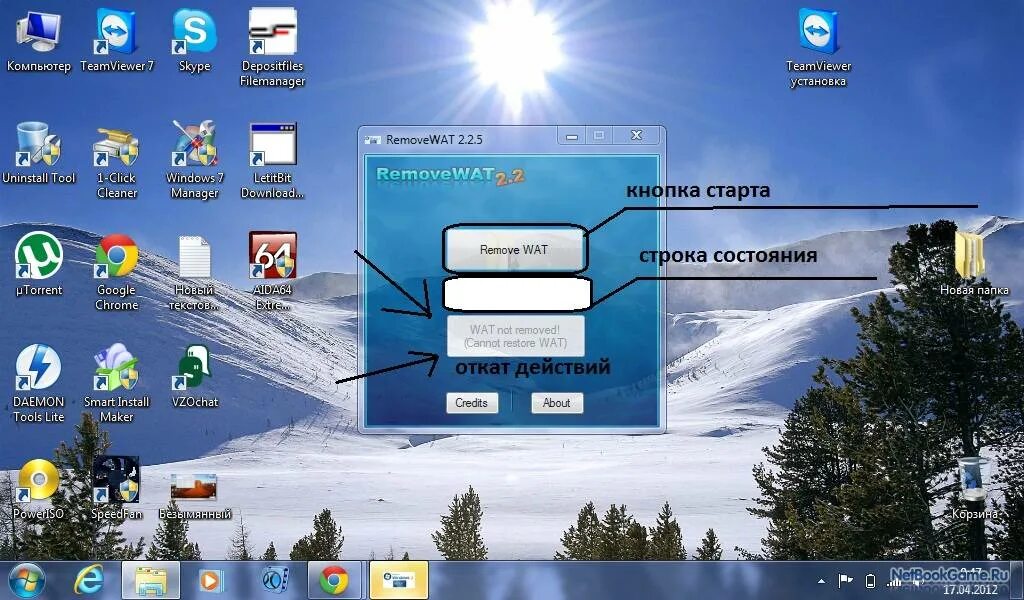Select the Skype desktop shortcut

[195, 40]
